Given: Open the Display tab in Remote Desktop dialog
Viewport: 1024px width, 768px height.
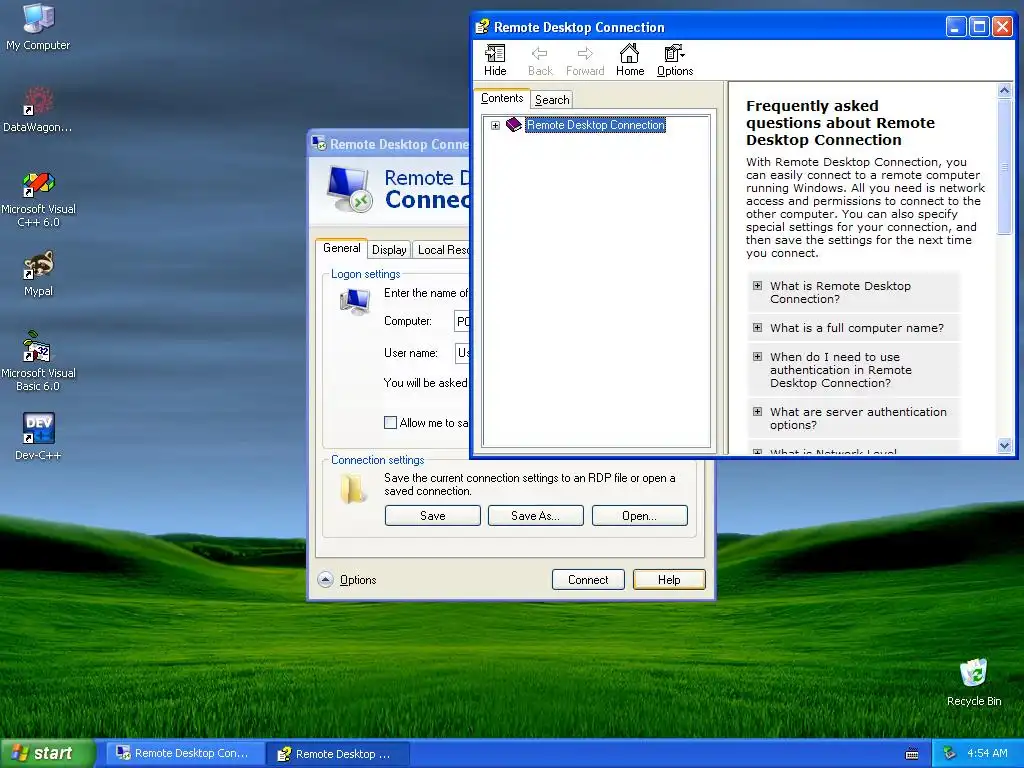Looking at the screenshot, I should pos(389,249).
